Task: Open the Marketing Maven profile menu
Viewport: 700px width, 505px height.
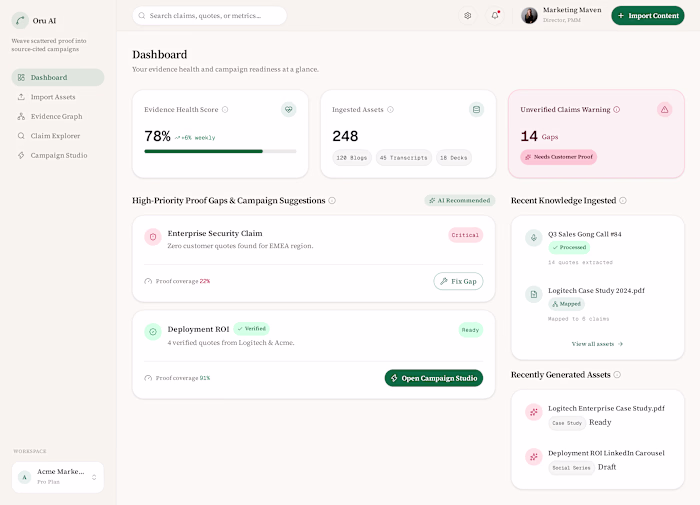Action: tap(561, 16)
